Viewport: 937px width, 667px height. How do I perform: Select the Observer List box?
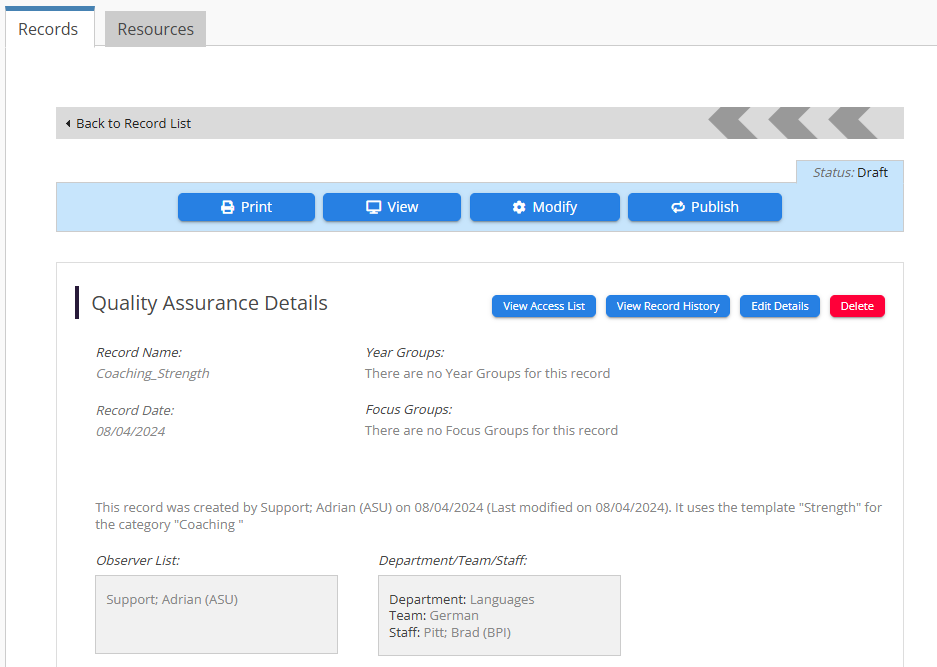click(x=216, y=614)
